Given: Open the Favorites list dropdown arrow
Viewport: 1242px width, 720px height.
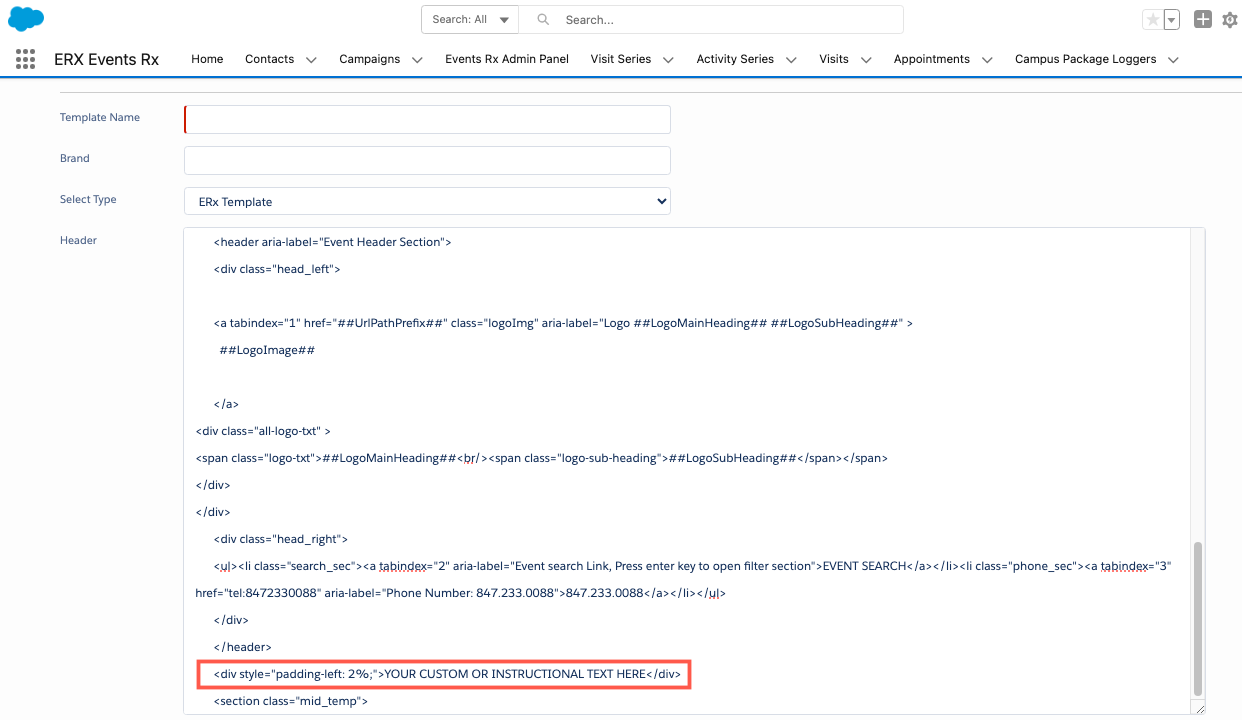Looking at the screenshot, I should pos(1172,20).
